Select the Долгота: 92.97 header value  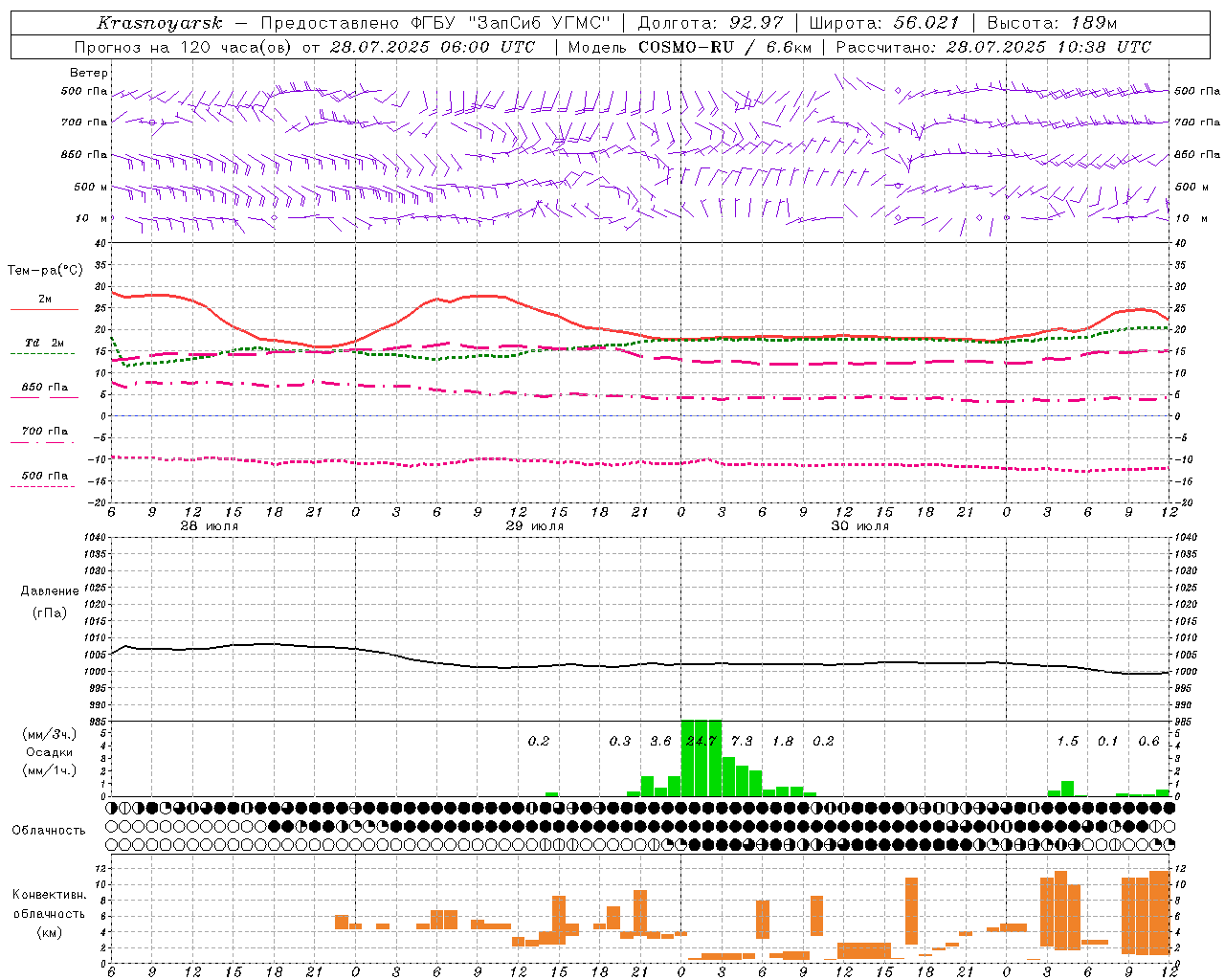click(710, 23)
